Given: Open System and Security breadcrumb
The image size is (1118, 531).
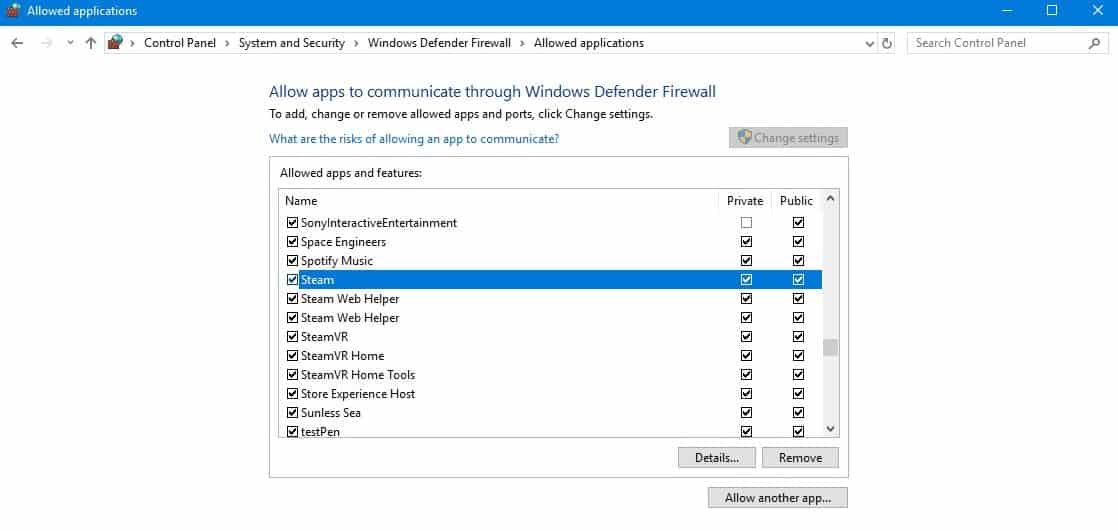Looking at the screenshot, I should 292,43.
